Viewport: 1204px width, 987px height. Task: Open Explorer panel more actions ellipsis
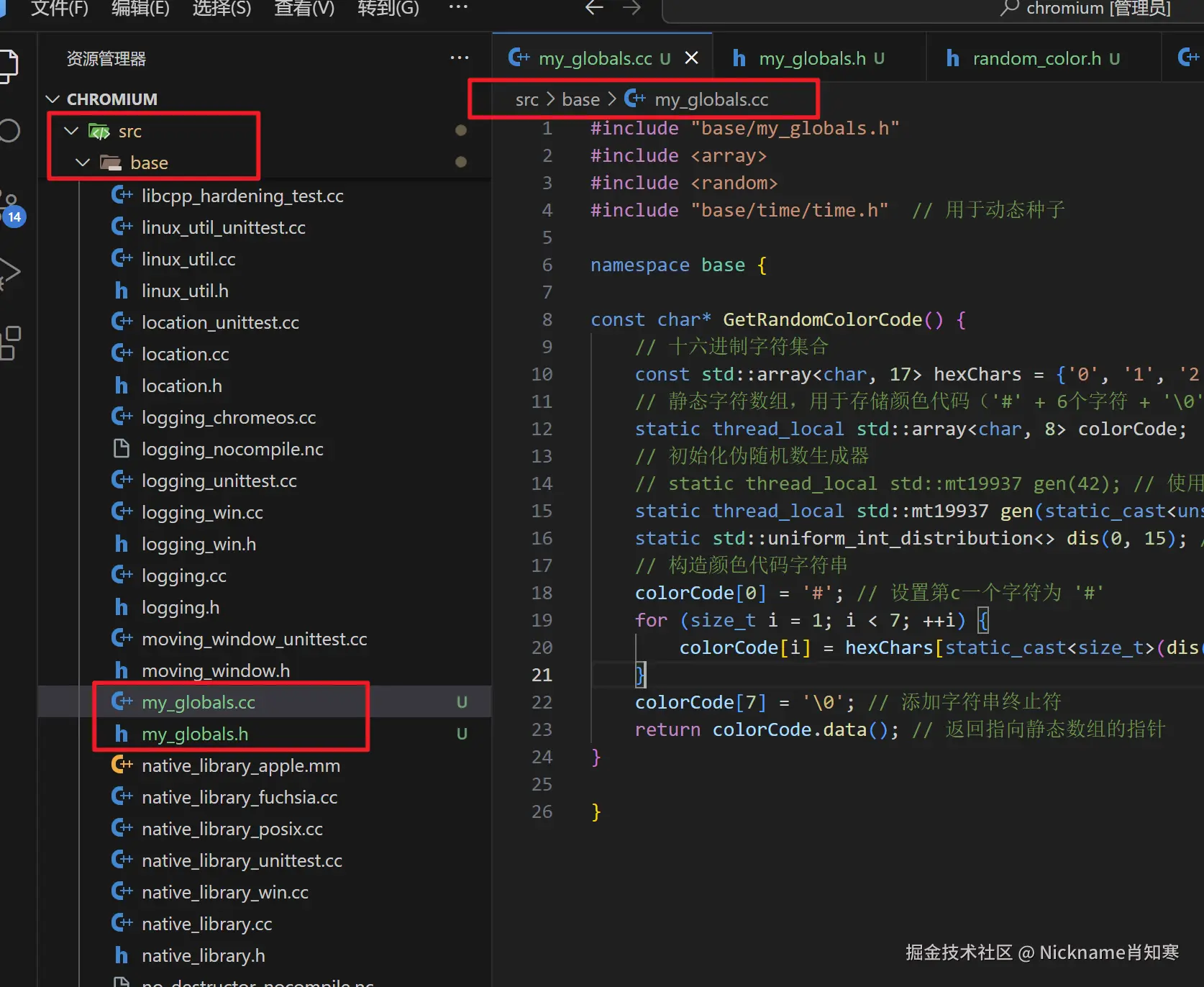point(459,58)
